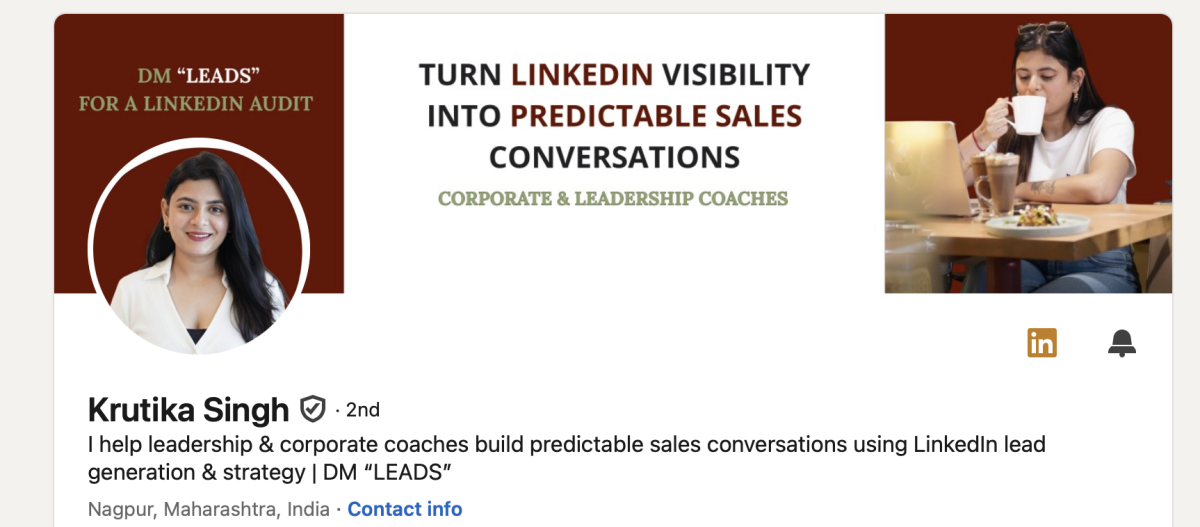Click "CORPORATE & LEADERSHIP COACHES" banner subtitle

coord(613,198)
